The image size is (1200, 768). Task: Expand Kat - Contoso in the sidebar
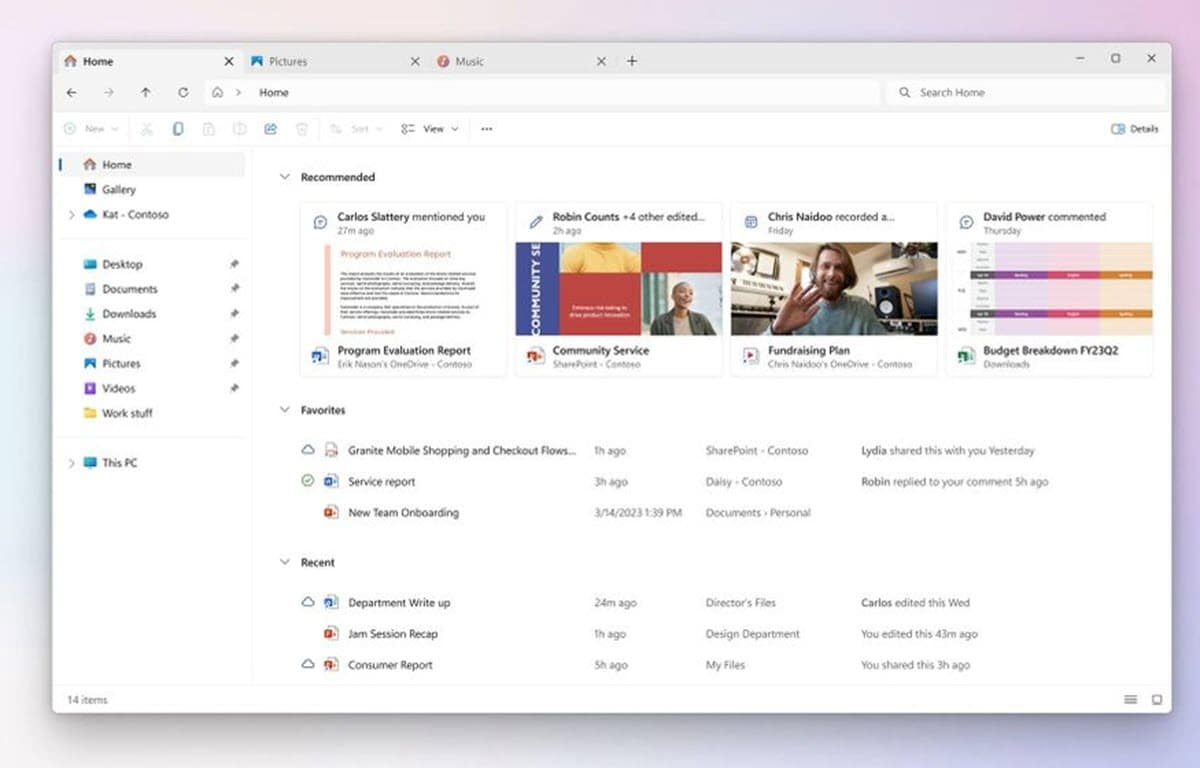tap(71, 215)
